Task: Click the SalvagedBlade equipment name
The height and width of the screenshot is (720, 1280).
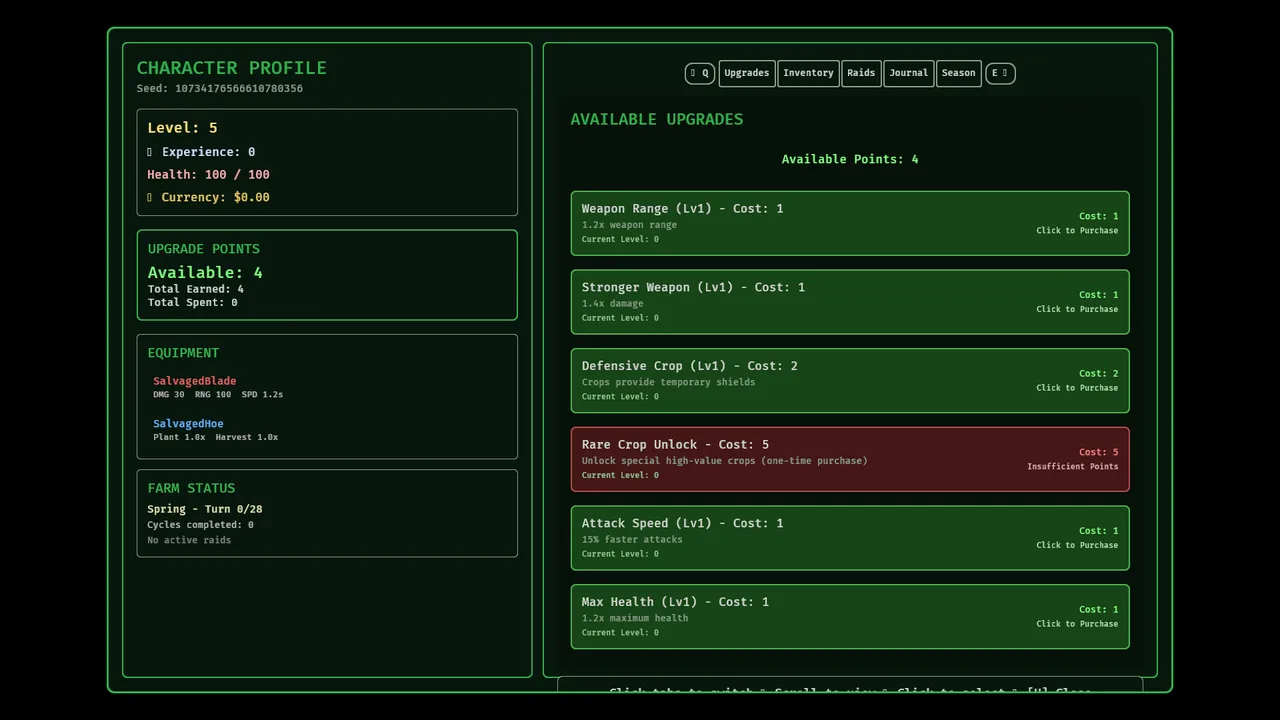Action: (x=195, y=381)
